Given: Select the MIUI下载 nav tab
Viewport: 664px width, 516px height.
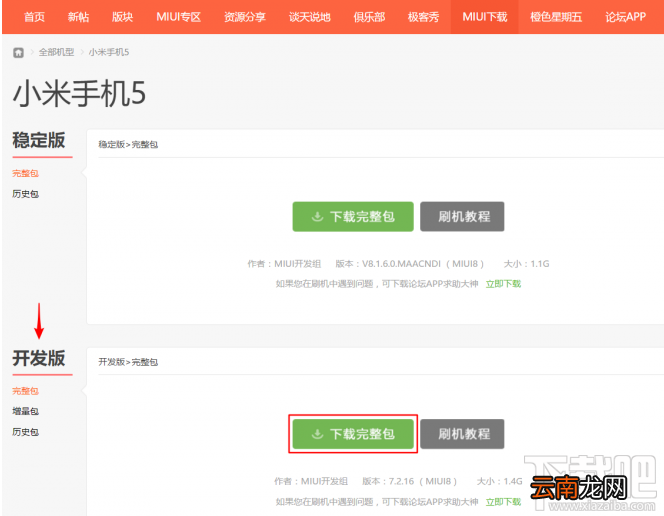Looking at the screenshot, I should [484, 17].
